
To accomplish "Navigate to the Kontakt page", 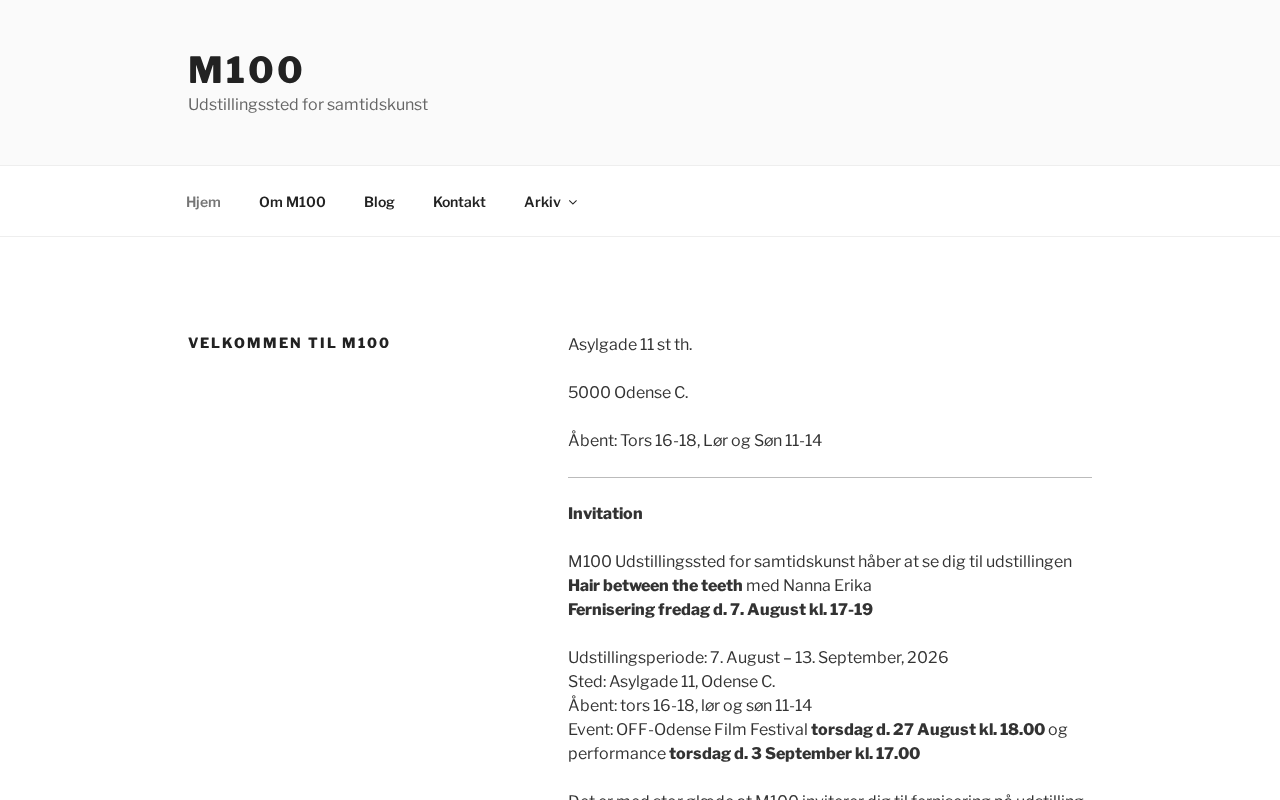I will click(x=459, y=202).
